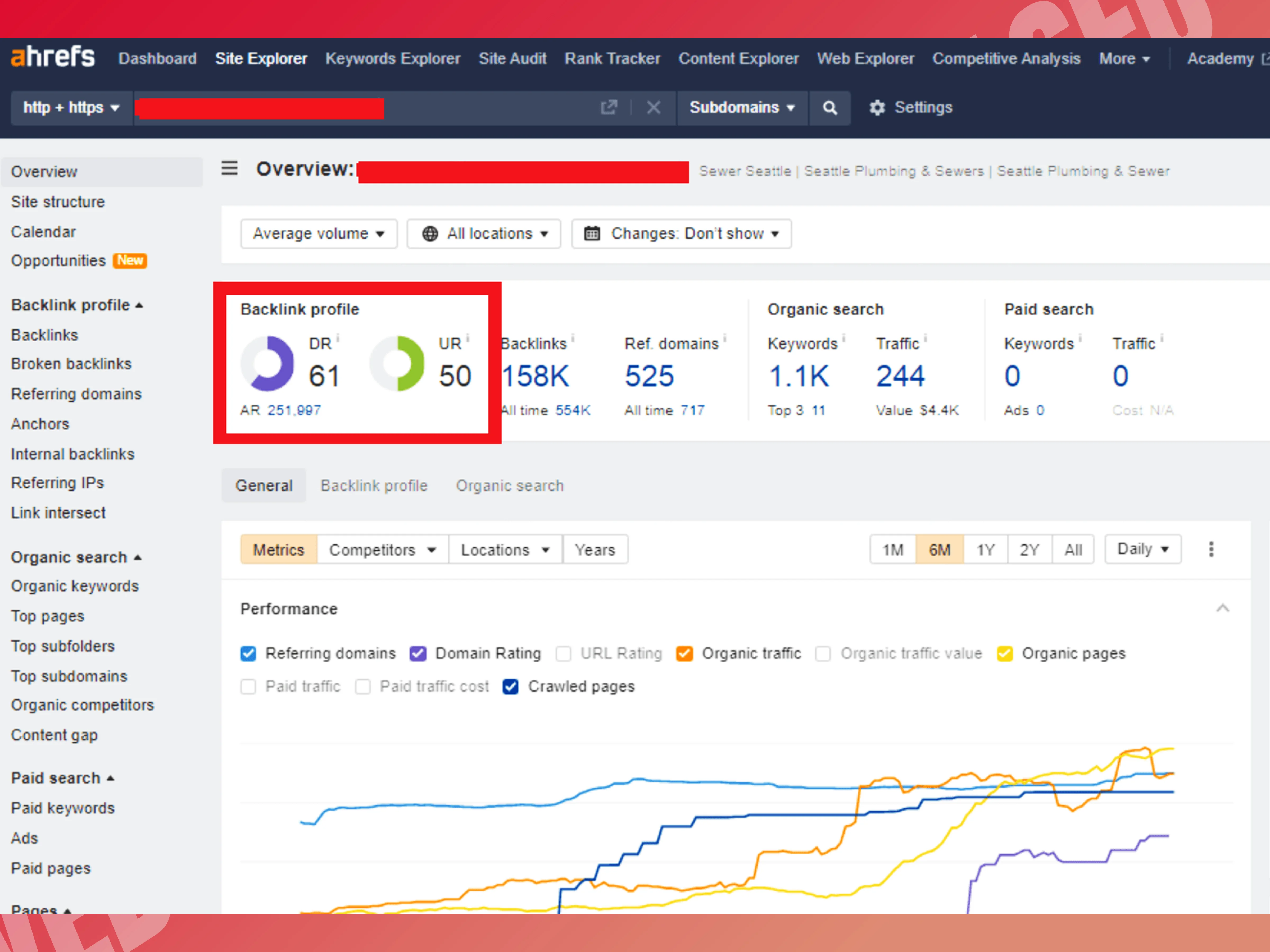The width and height of the screenshot is (1270, 952).
Task: Collapse the Performance section chevron
Action: (1222, 608)
